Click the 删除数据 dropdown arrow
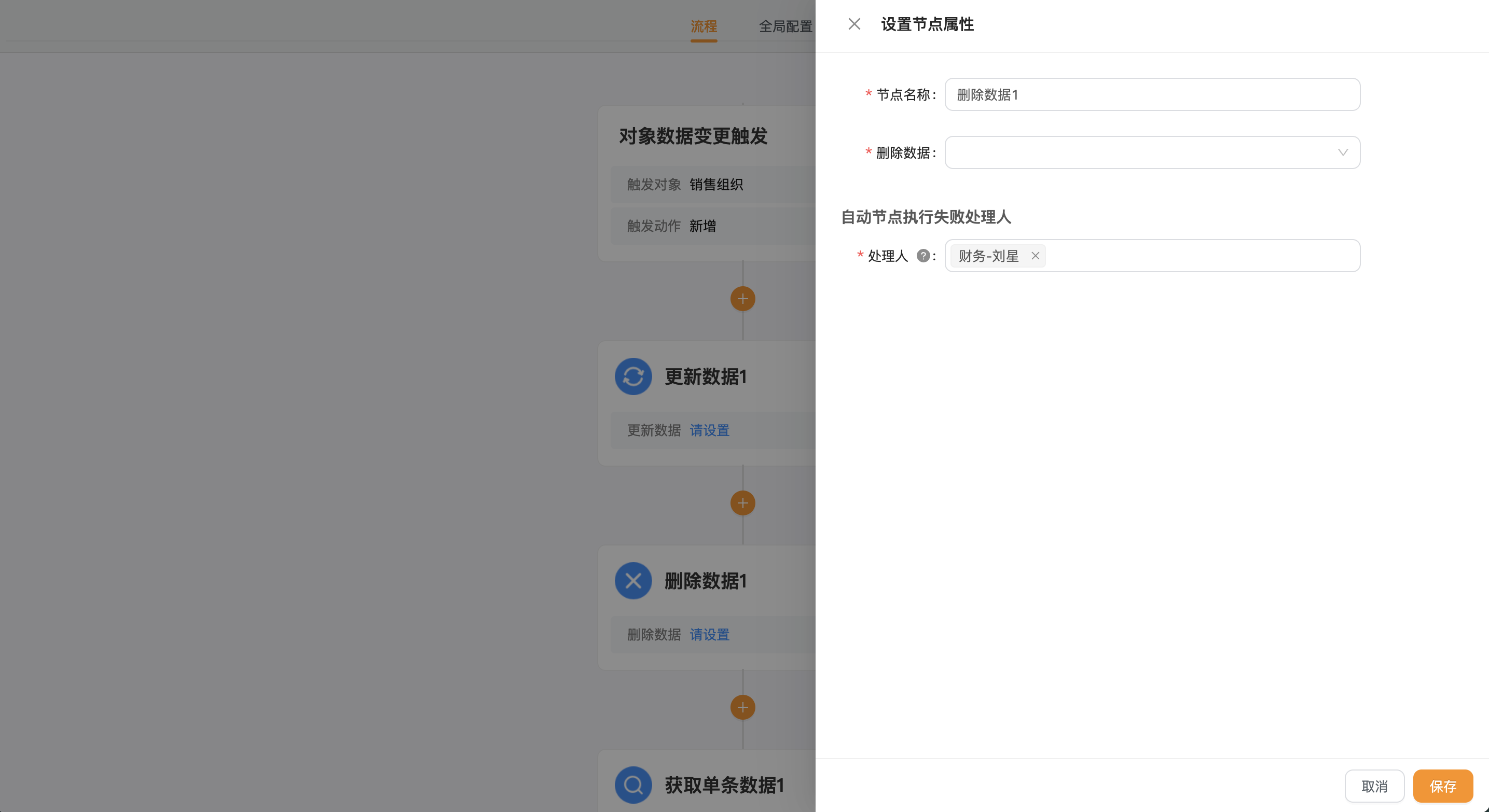The height and width of the screenshot is (812, 1489). click(1342, 152)
